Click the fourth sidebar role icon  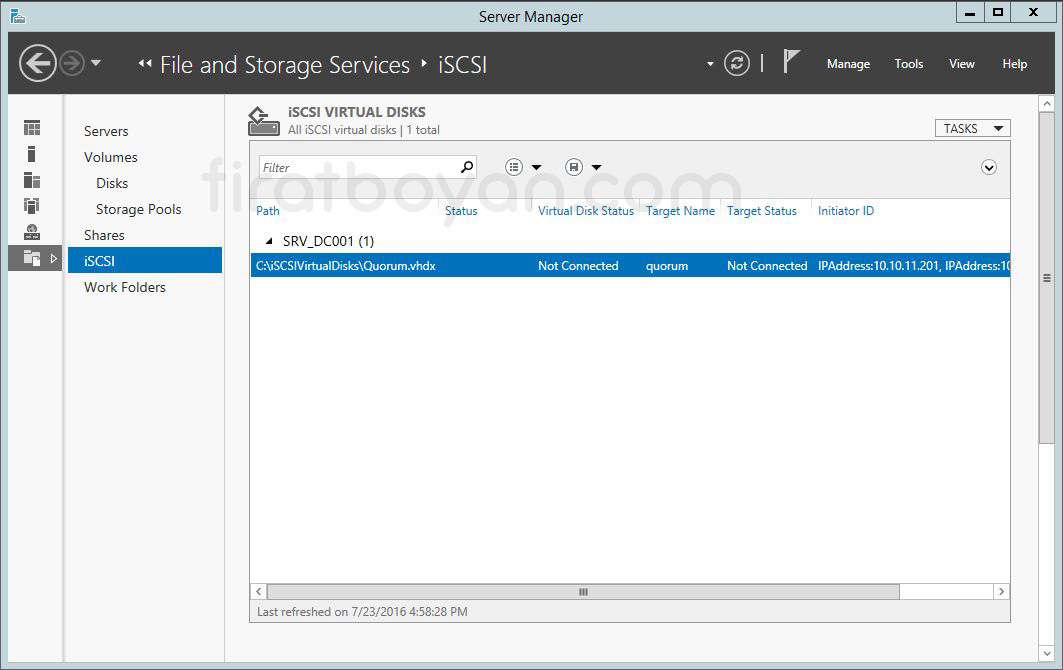[32, 205]
